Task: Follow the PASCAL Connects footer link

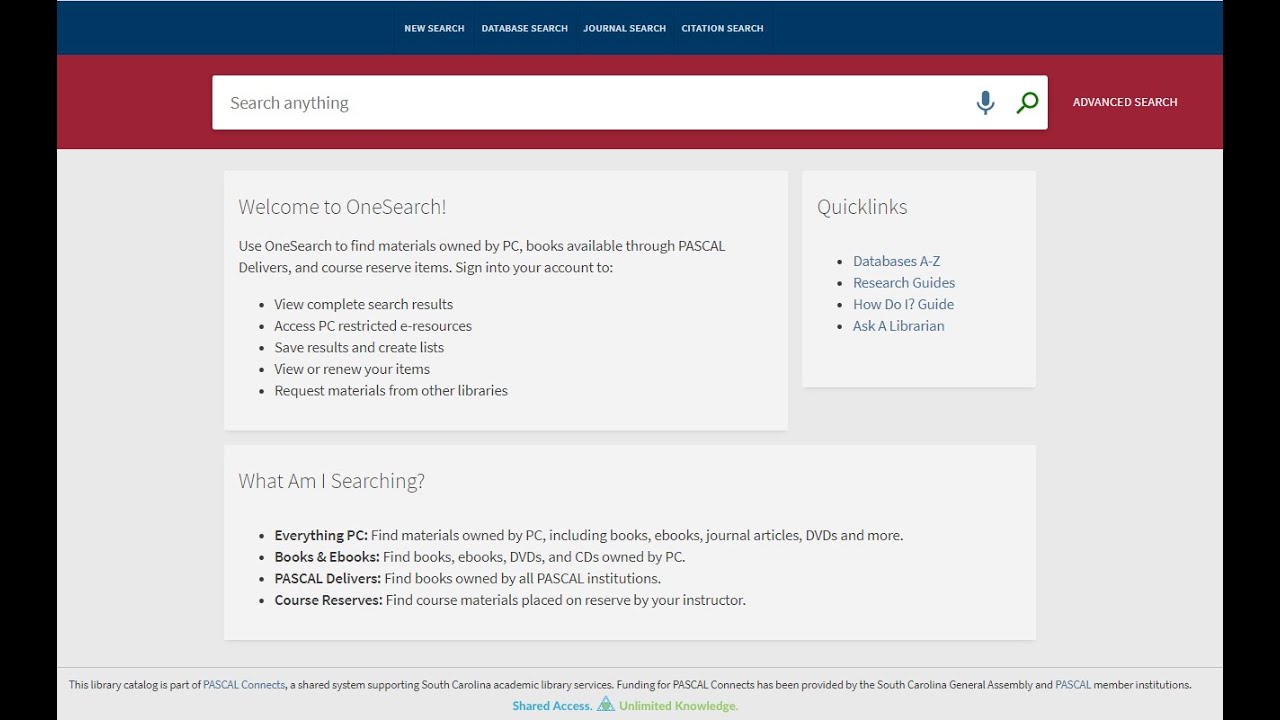Action: pyautogui.click(x=244, y=685)
